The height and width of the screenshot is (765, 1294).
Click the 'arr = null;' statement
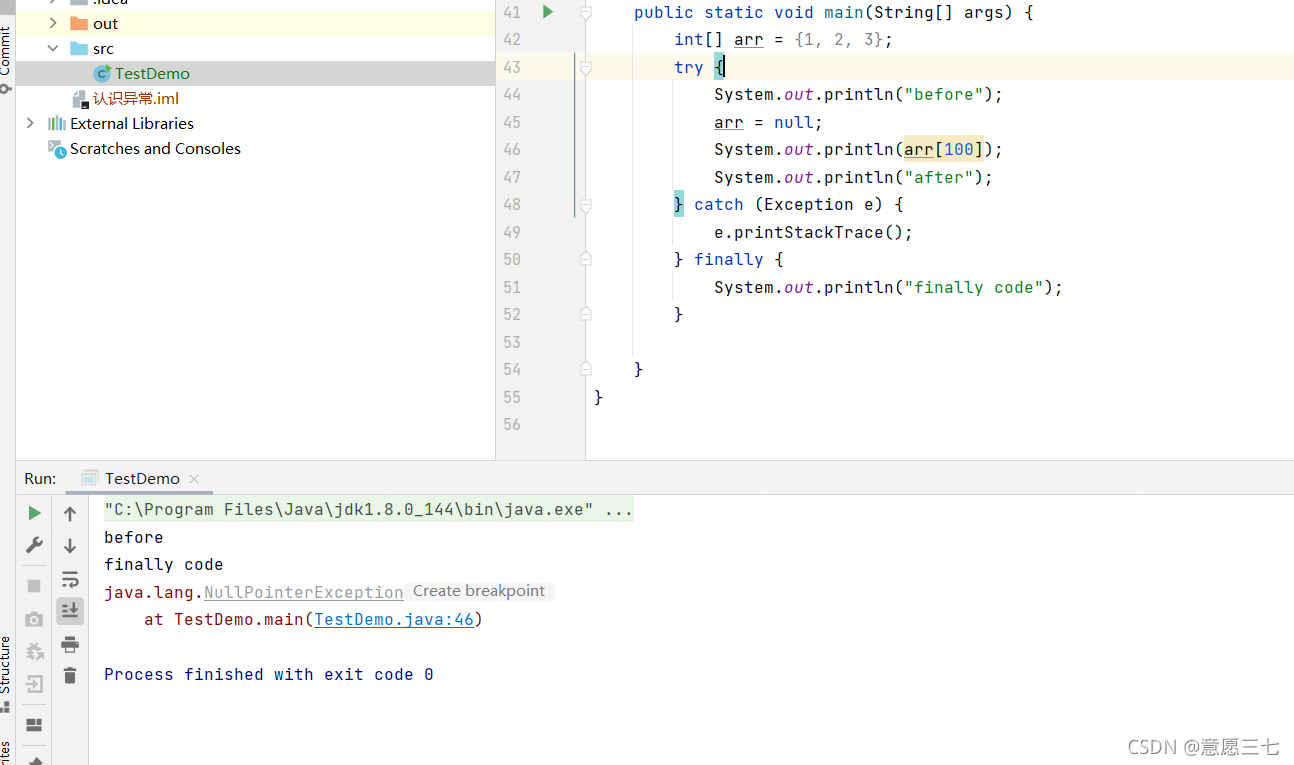coord(768,122)
